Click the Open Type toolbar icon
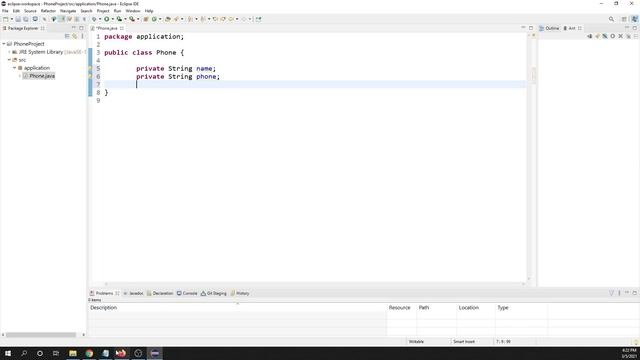The height and width of the screenshot is (360, 640). click(x=167, y=19)
